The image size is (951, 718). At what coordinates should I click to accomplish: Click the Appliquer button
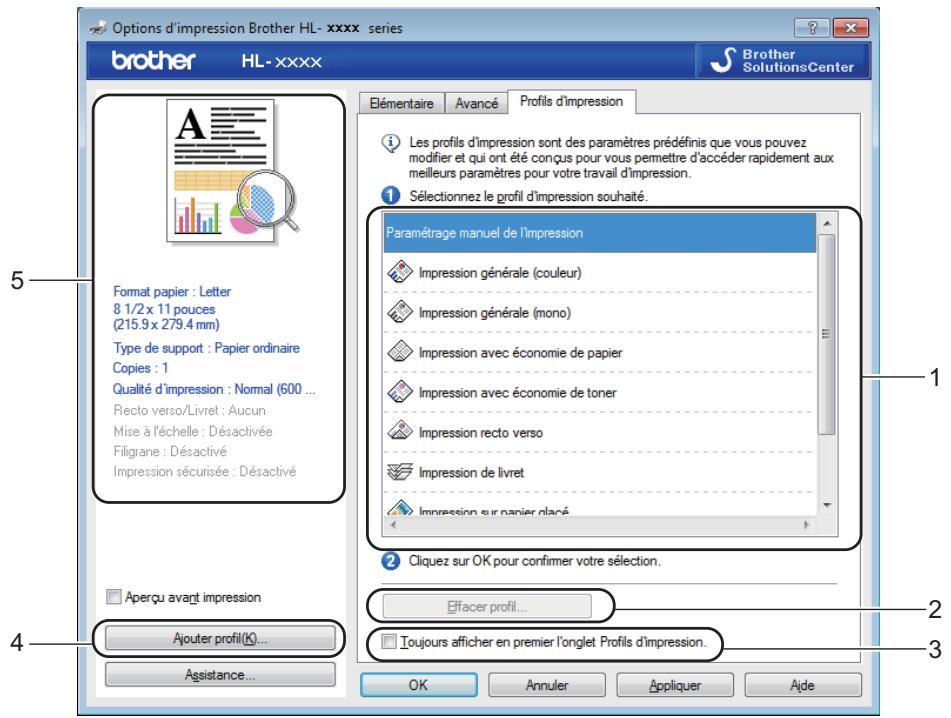pyautogui.click(x=674, y=685)
